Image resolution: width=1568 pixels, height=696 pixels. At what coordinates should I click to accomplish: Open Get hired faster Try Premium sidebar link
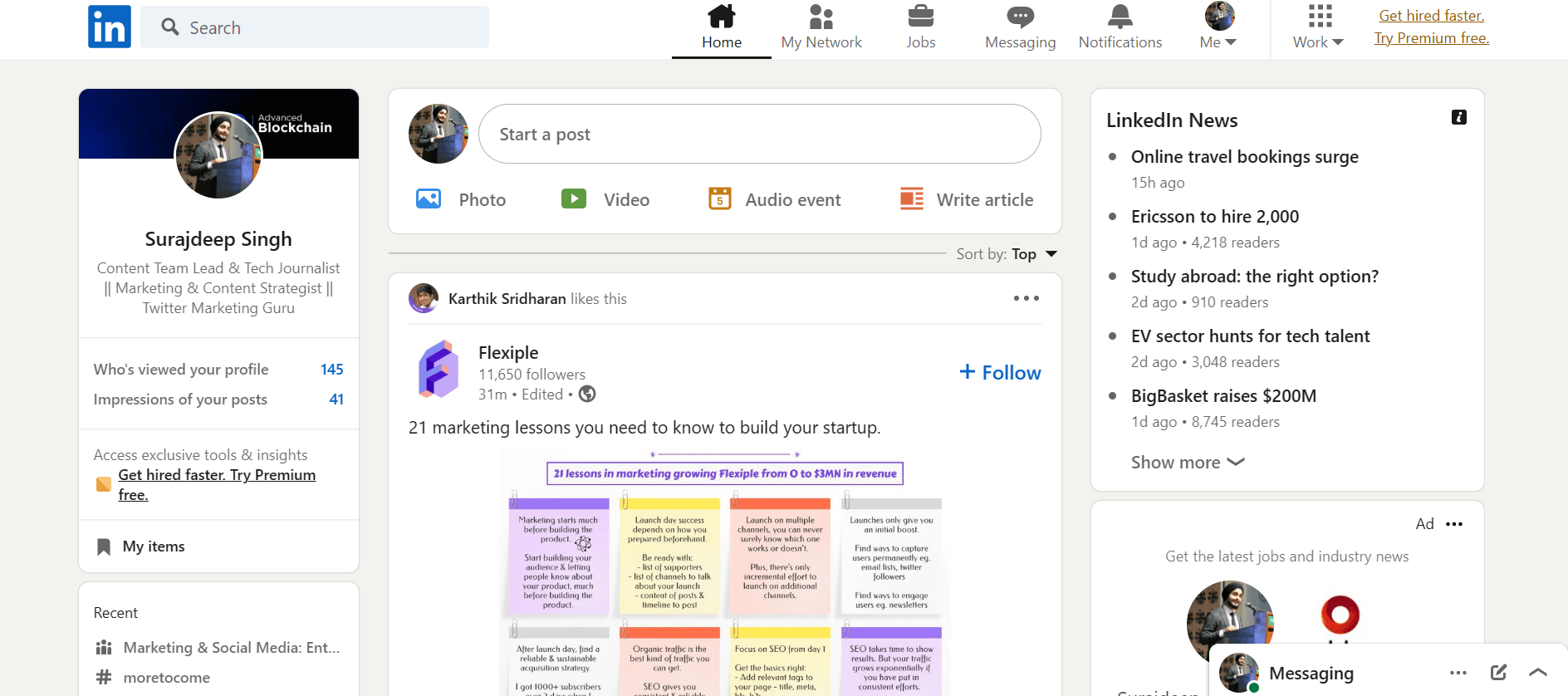(x=217, y=484)
